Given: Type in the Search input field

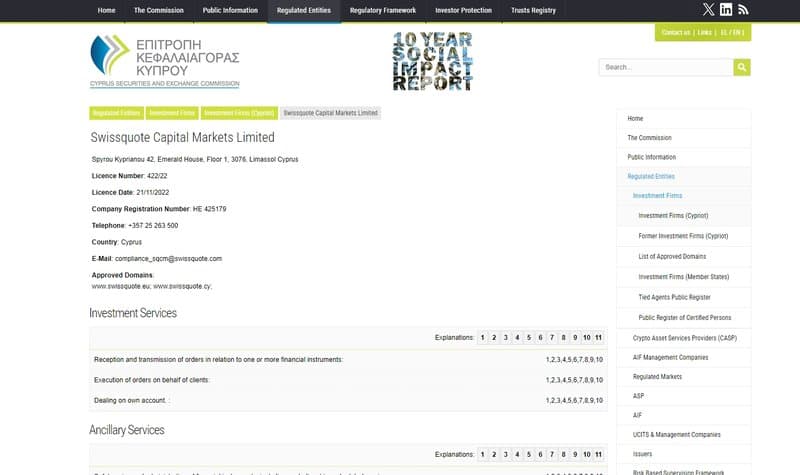Looking at the screenshot, I should (665, 67).
